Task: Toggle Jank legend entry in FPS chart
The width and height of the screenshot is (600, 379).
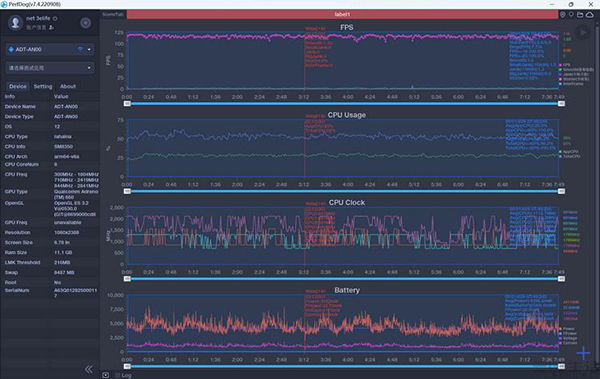Action: (x=574, y=74)
